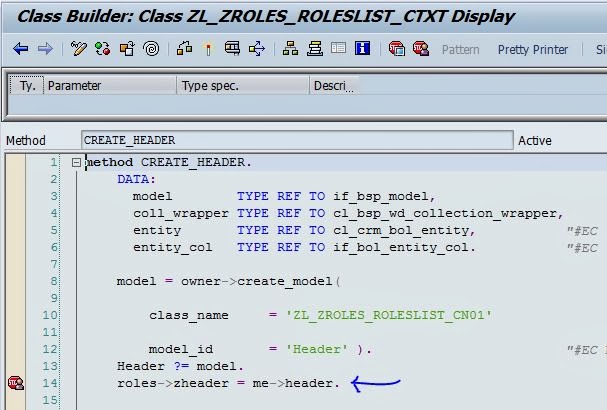
Task: Click 'class_name' parameter on line 10
Action: 189,316
